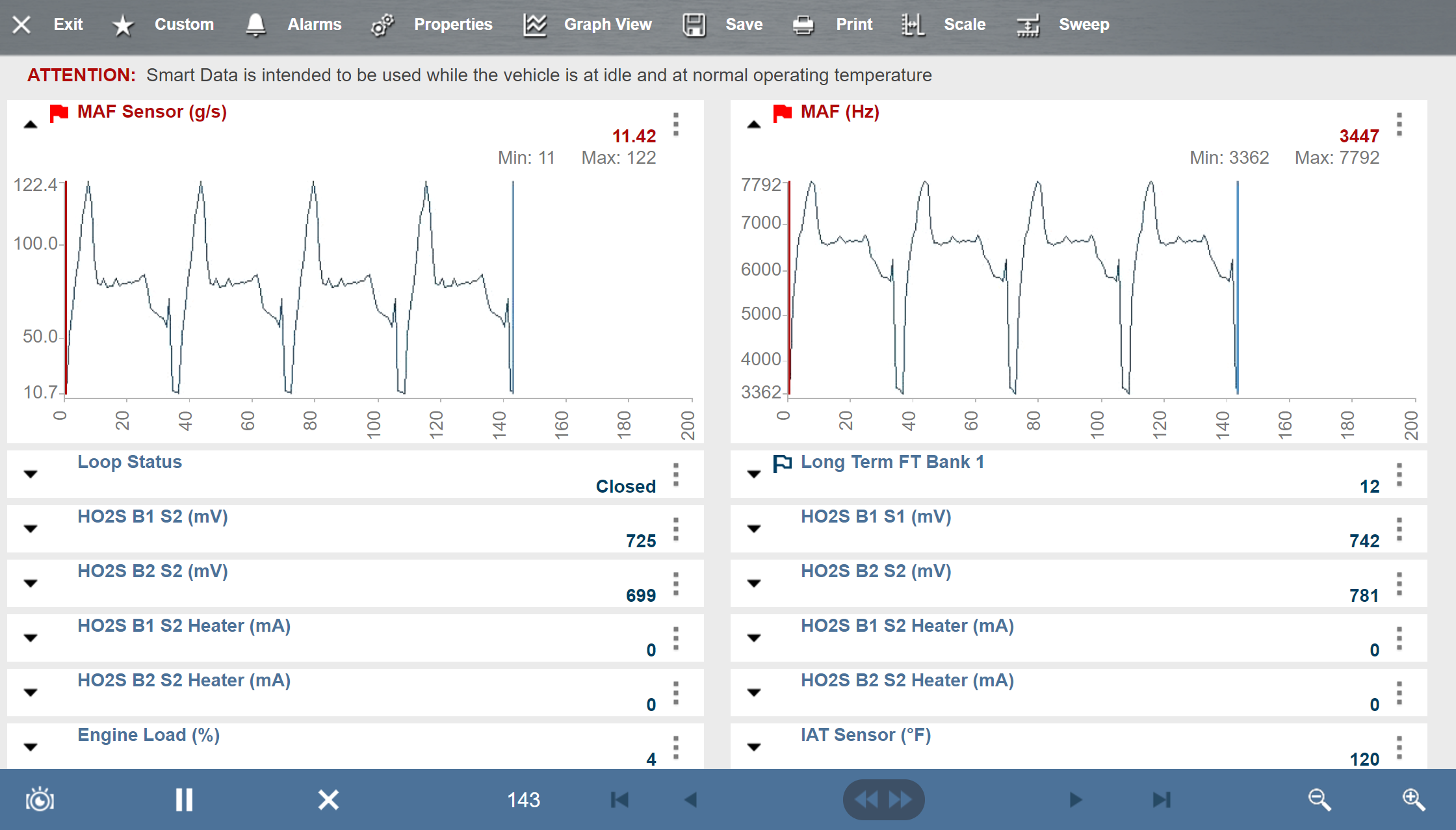Expand the Loop Status parameter graph
Image resolution: width=1456 pixels, height=830 pixels.
tap(31, 474)
